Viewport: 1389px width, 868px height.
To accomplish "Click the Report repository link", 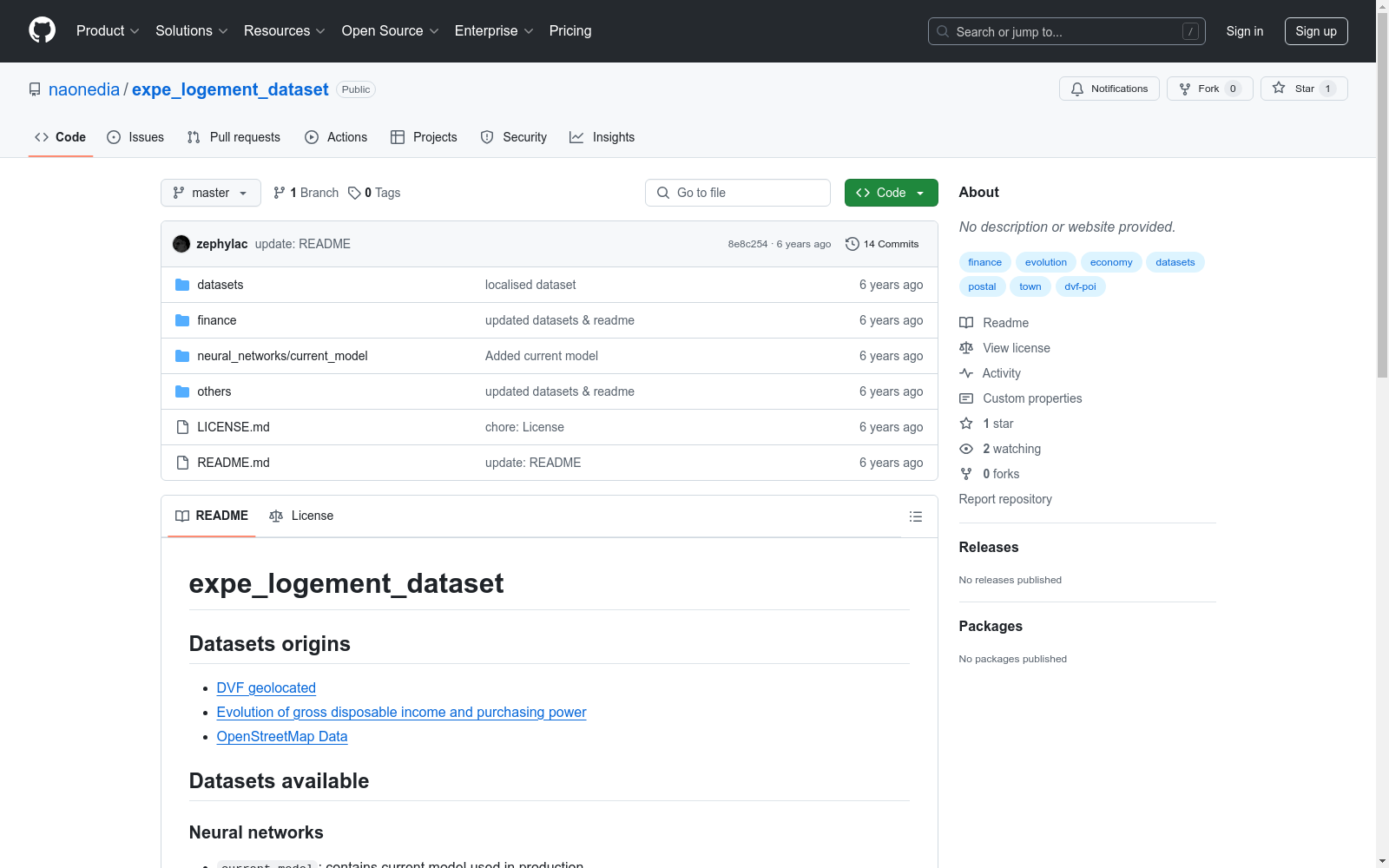I will coord(1005,499).
